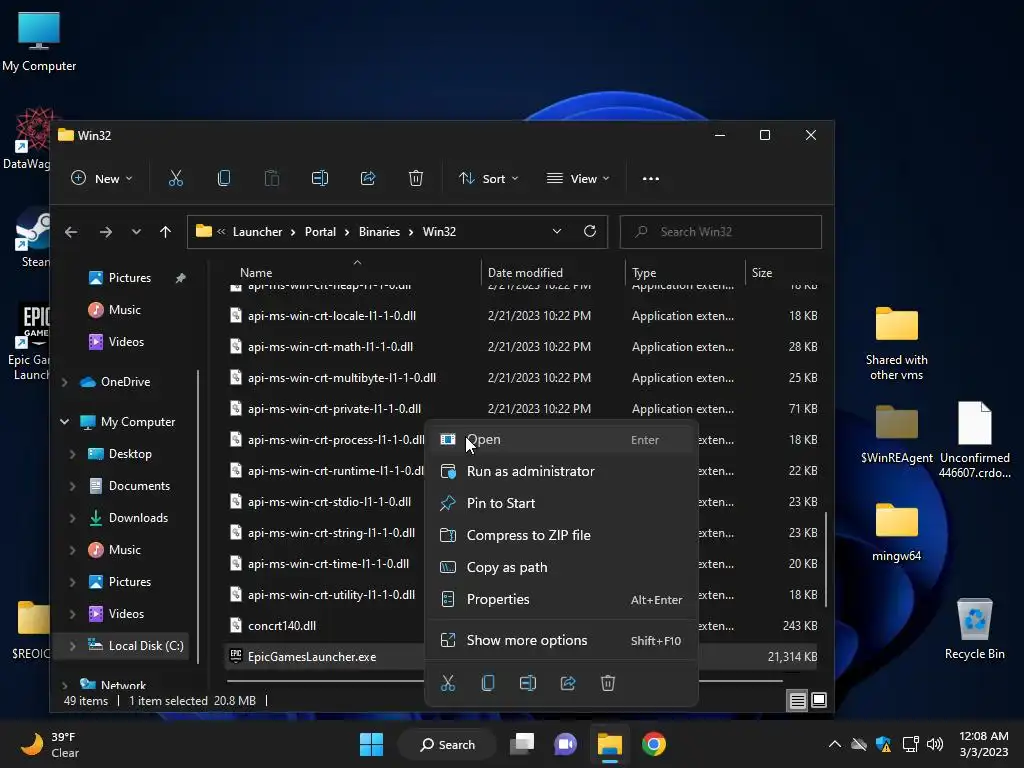Click the Delete trash icon in Explorer toolbar
Viewport: 1024px width, 768px height.
pos(416,178)
